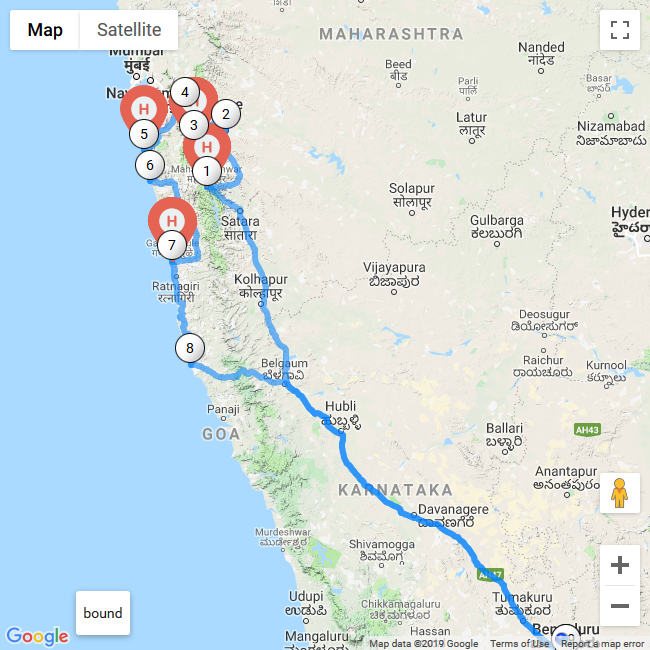
Task: Select waypoint marker number 3
Action: coord(194,125)
